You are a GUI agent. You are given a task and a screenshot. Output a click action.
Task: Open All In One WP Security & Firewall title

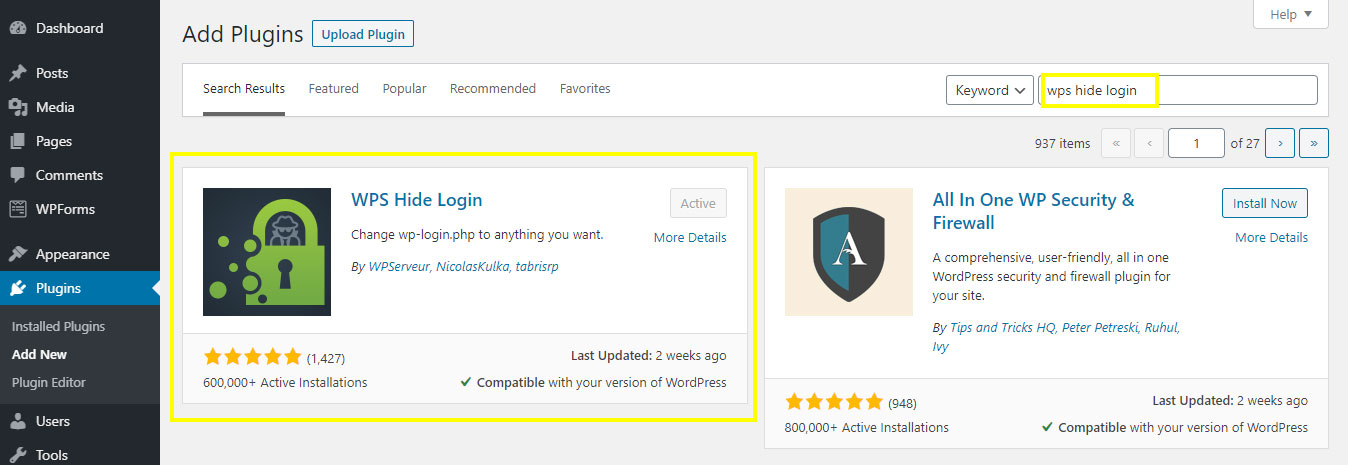[x=1034, y=211]
